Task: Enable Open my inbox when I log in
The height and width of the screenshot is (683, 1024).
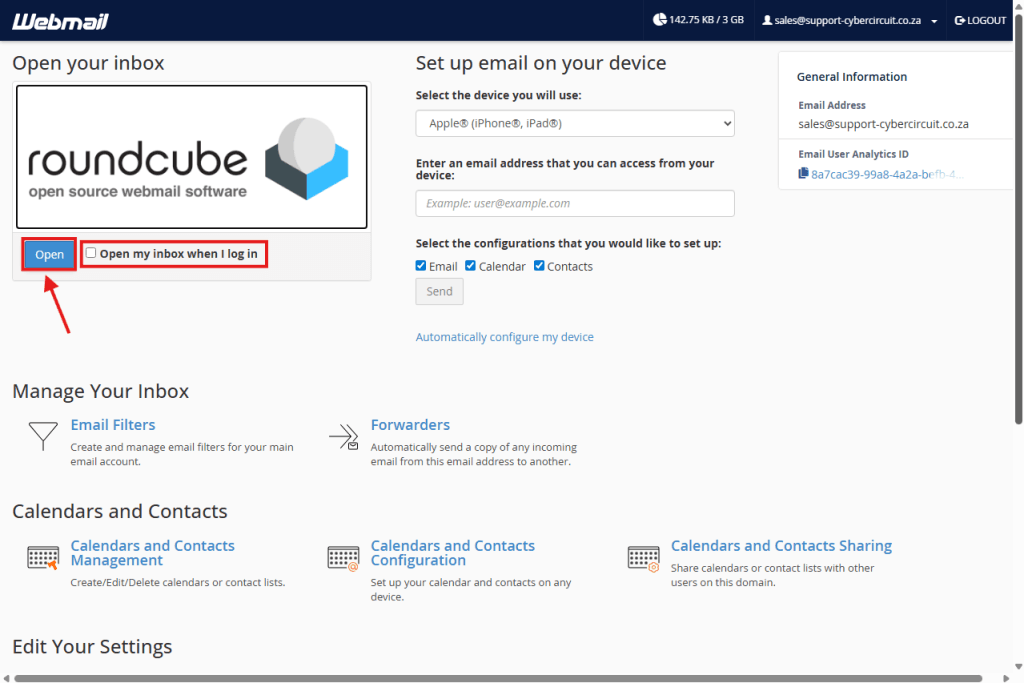Action: pos(91,253)
